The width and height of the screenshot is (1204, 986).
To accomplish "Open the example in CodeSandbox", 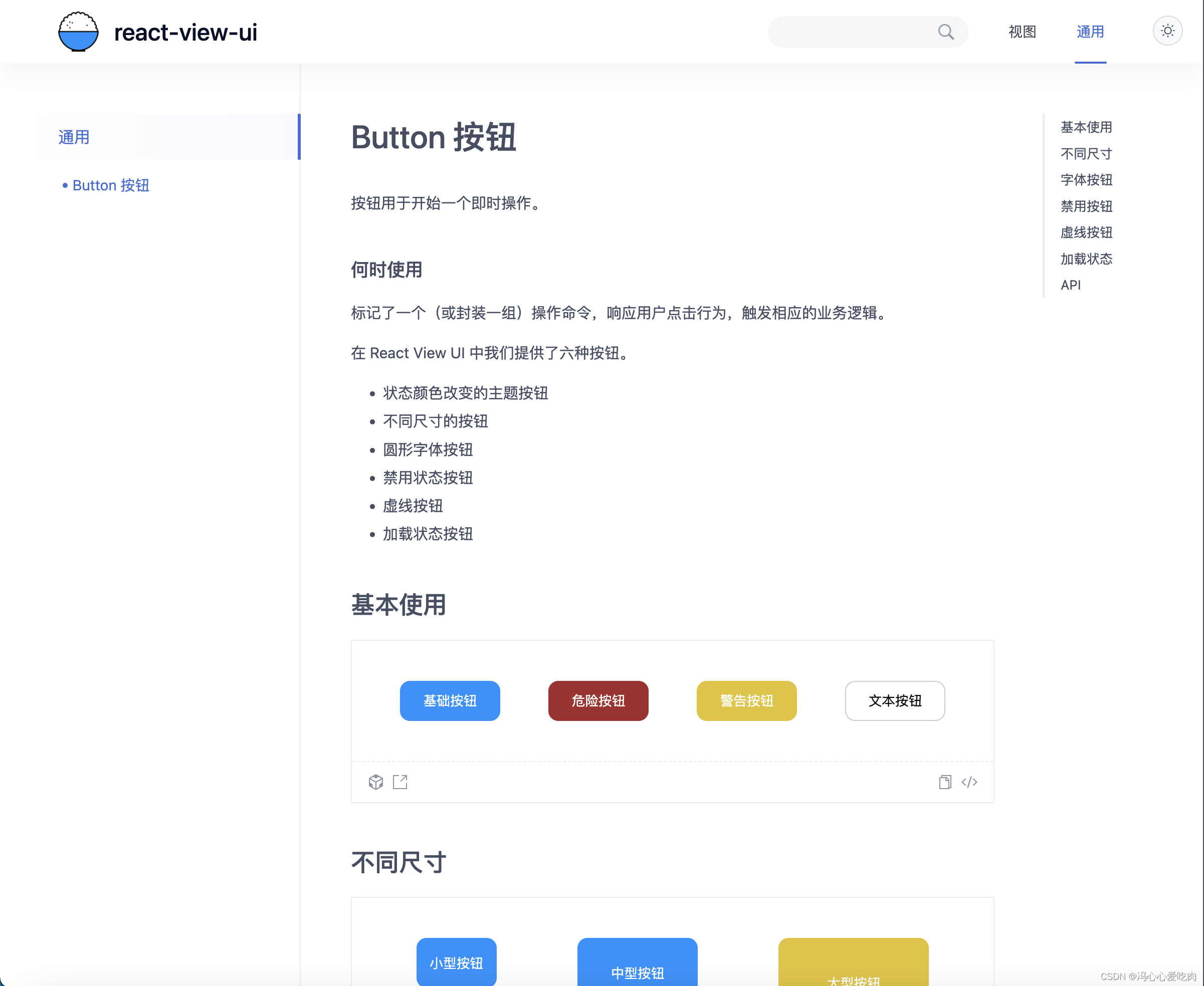I will pos(375,782).
